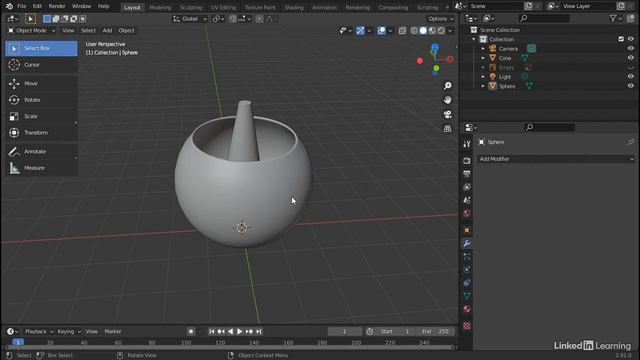Click the End frame field
Image resolution: width=640 pixels, height=360 pixels.
pyautogui.click(x=435, y=331)
